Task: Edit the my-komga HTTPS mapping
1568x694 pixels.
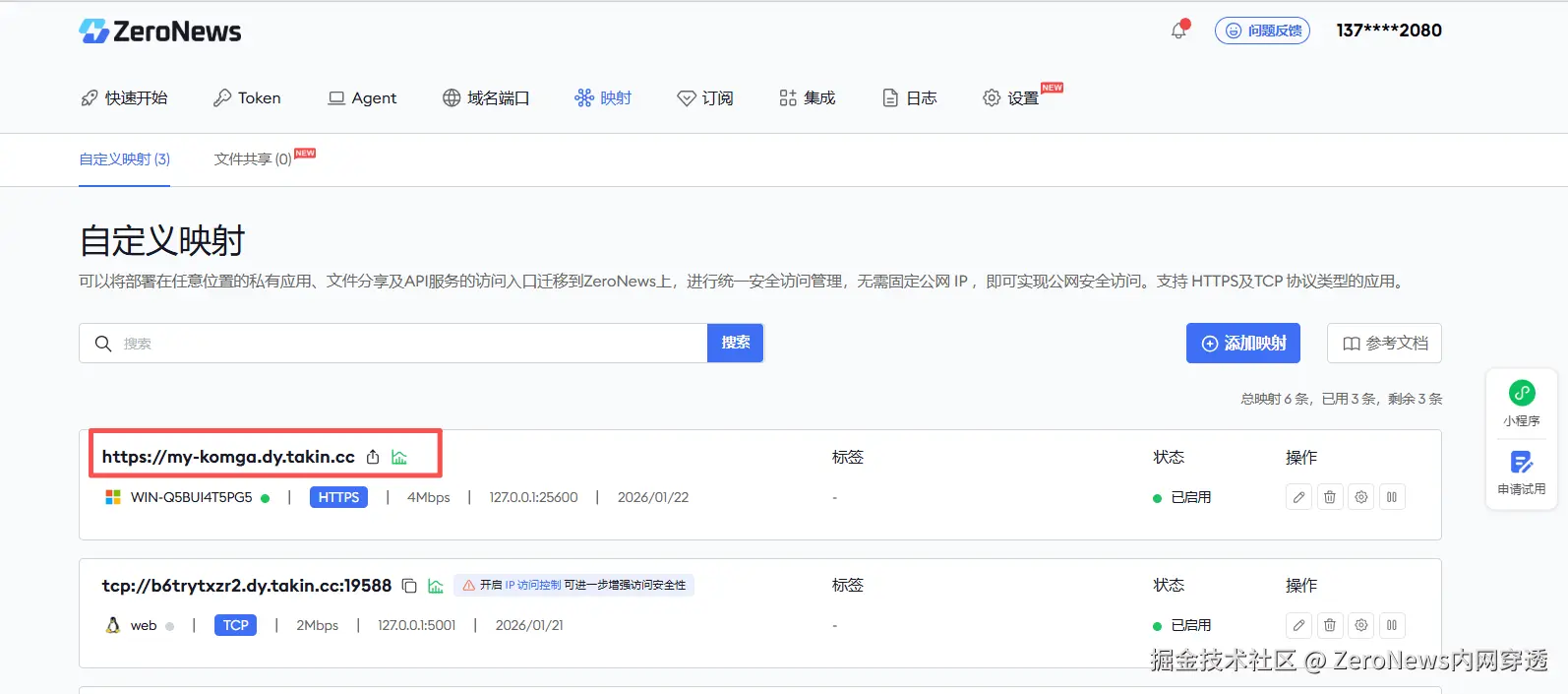Action: tap(1298, 497)
